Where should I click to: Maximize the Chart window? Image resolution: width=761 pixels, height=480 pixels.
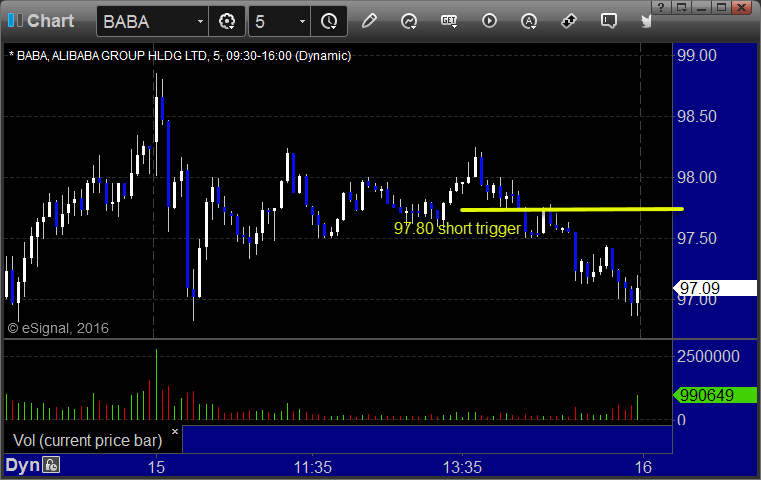[x=721, y=7]
